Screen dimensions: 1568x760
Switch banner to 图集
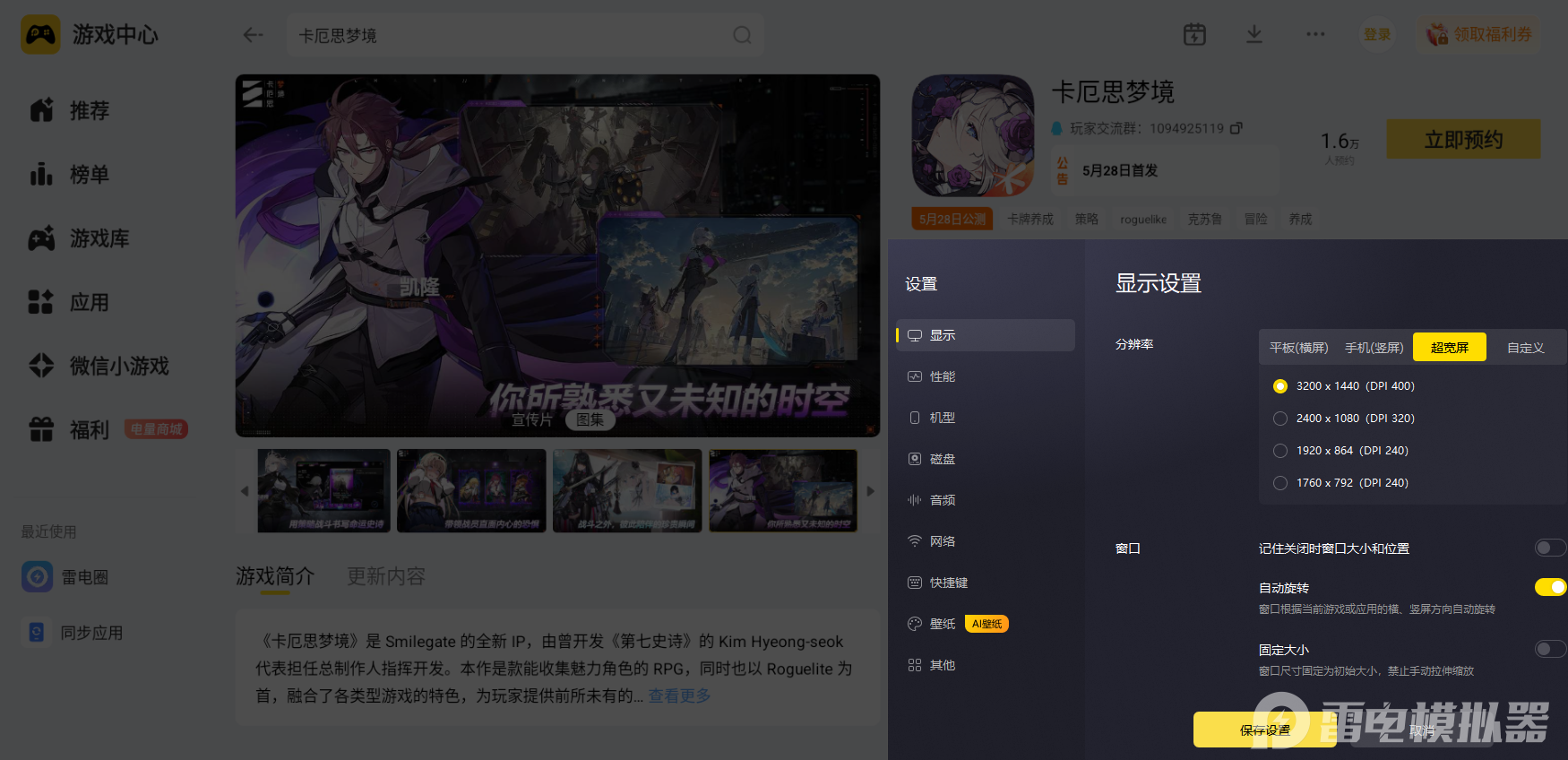click(590, 419)
